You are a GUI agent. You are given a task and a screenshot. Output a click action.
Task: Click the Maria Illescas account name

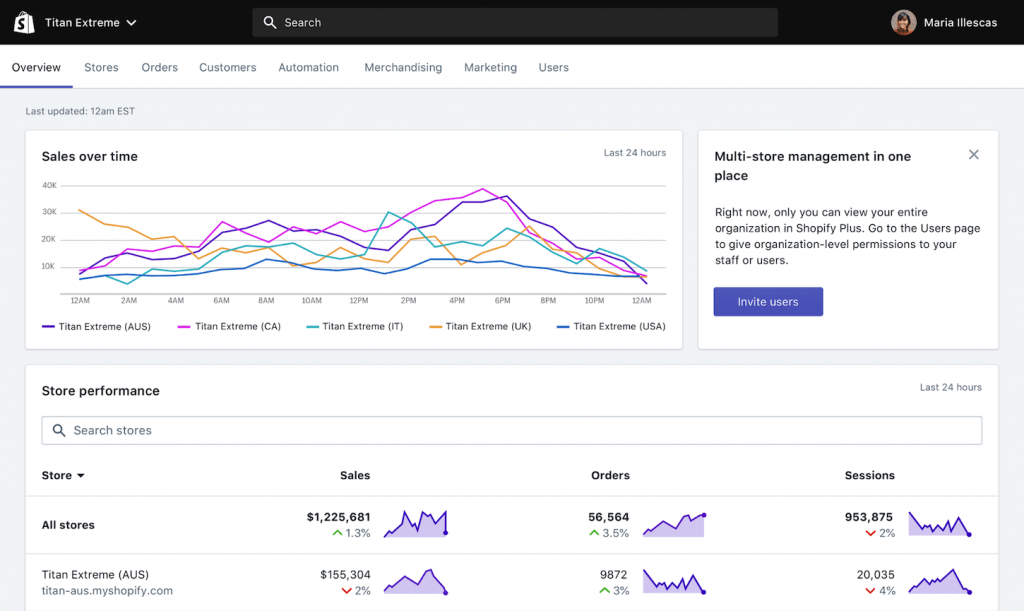[960, 22]
